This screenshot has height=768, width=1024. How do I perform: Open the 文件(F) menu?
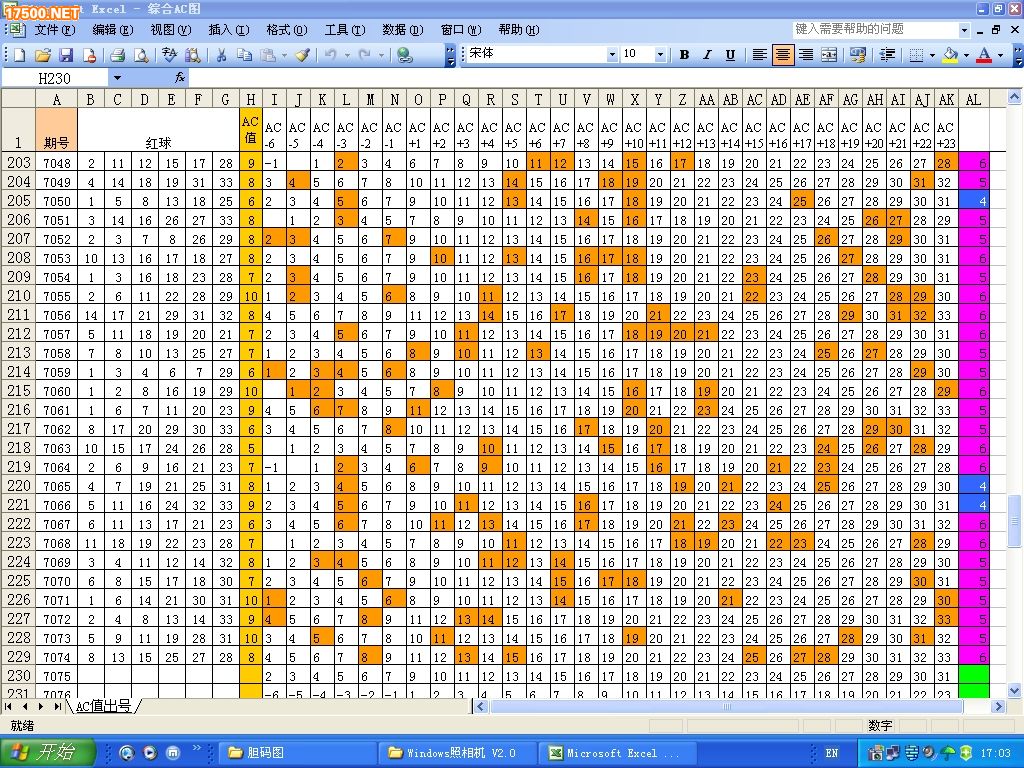(x=54, y=29)
